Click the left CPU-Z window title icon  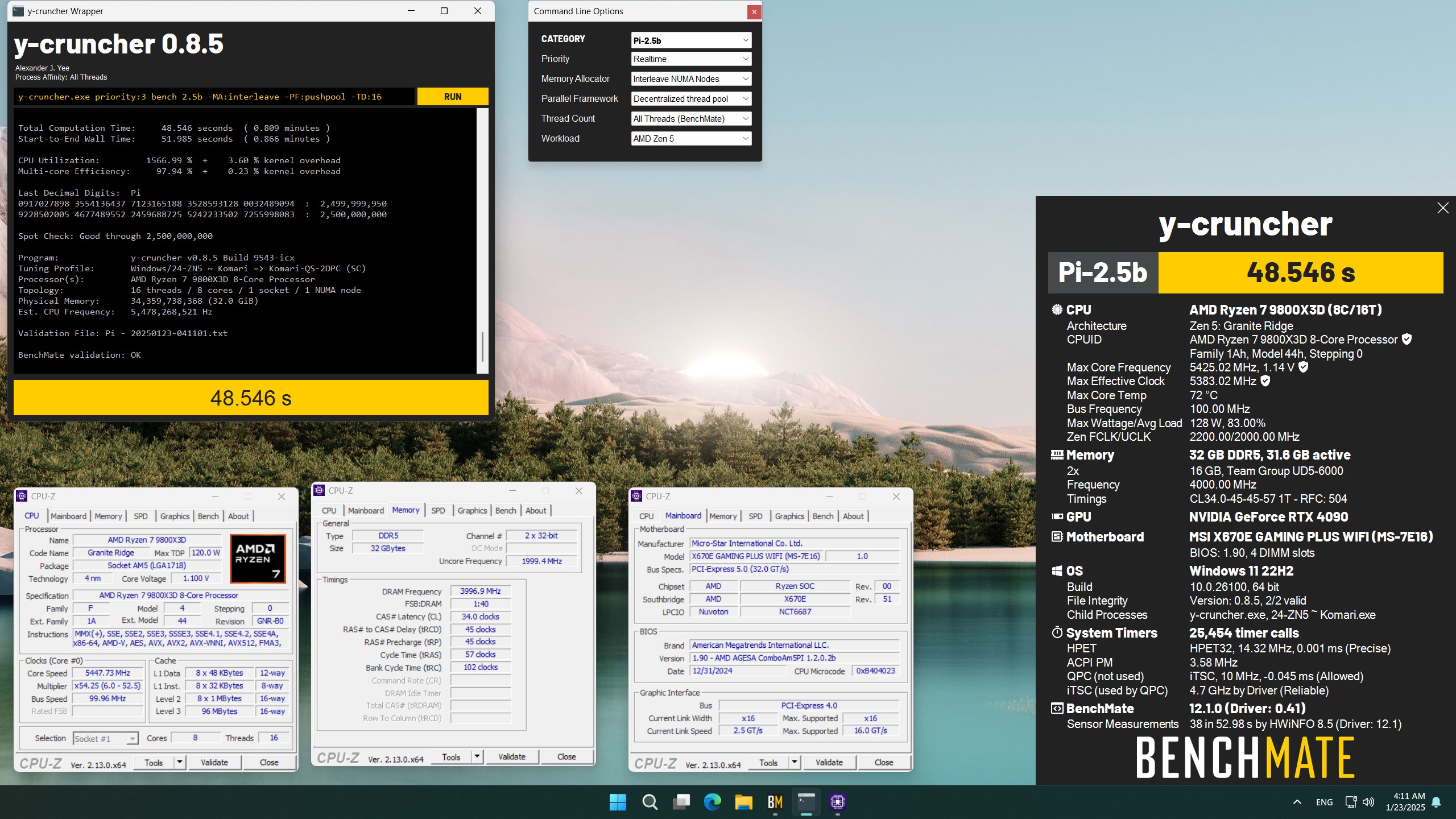pos(22,497)
